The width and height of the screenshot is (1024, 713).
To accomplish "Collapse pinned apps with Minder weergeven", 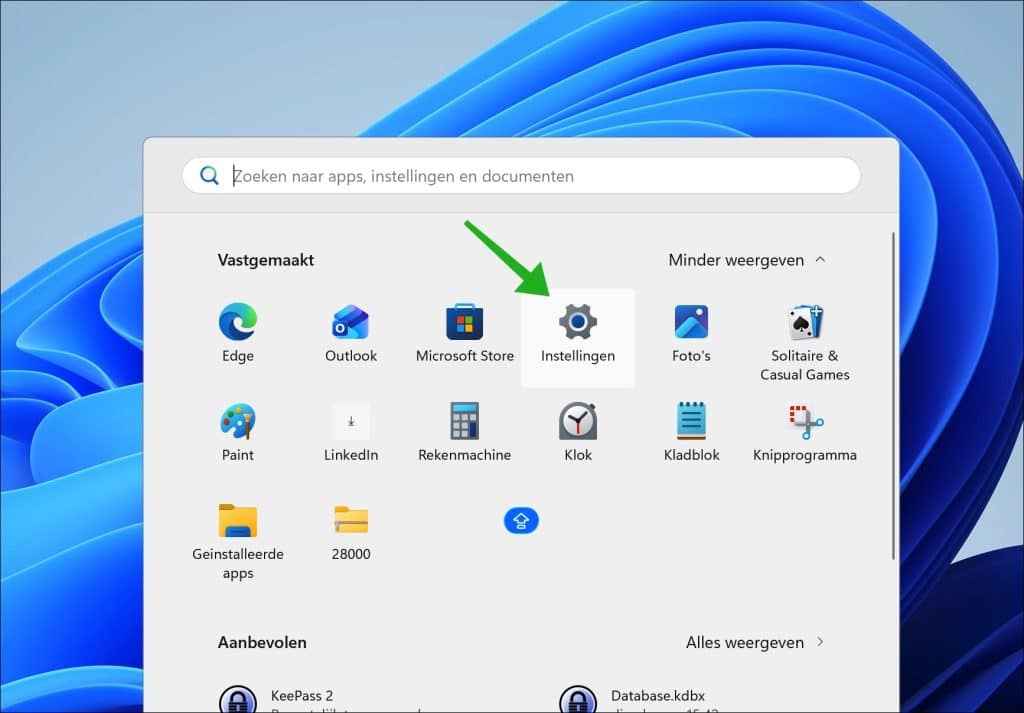I will tap(746, 260).
